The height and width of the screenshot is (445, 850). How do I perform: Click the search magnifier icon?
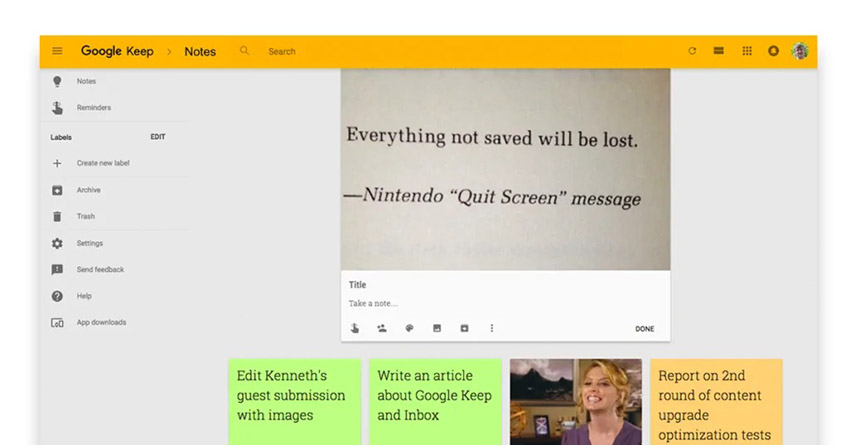point(244,50)
